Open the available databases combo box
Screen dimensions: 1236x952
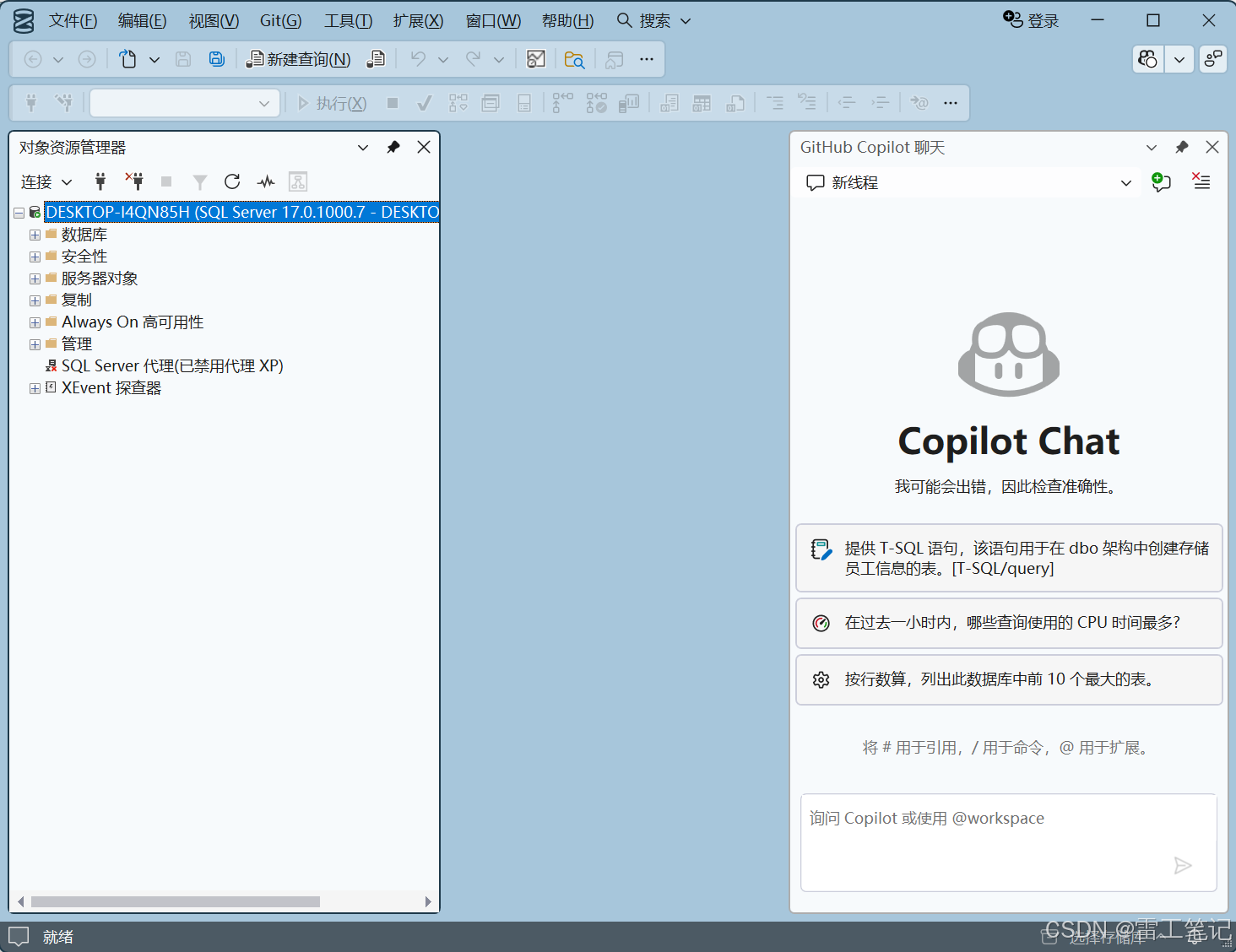click(x=185, y=103)
